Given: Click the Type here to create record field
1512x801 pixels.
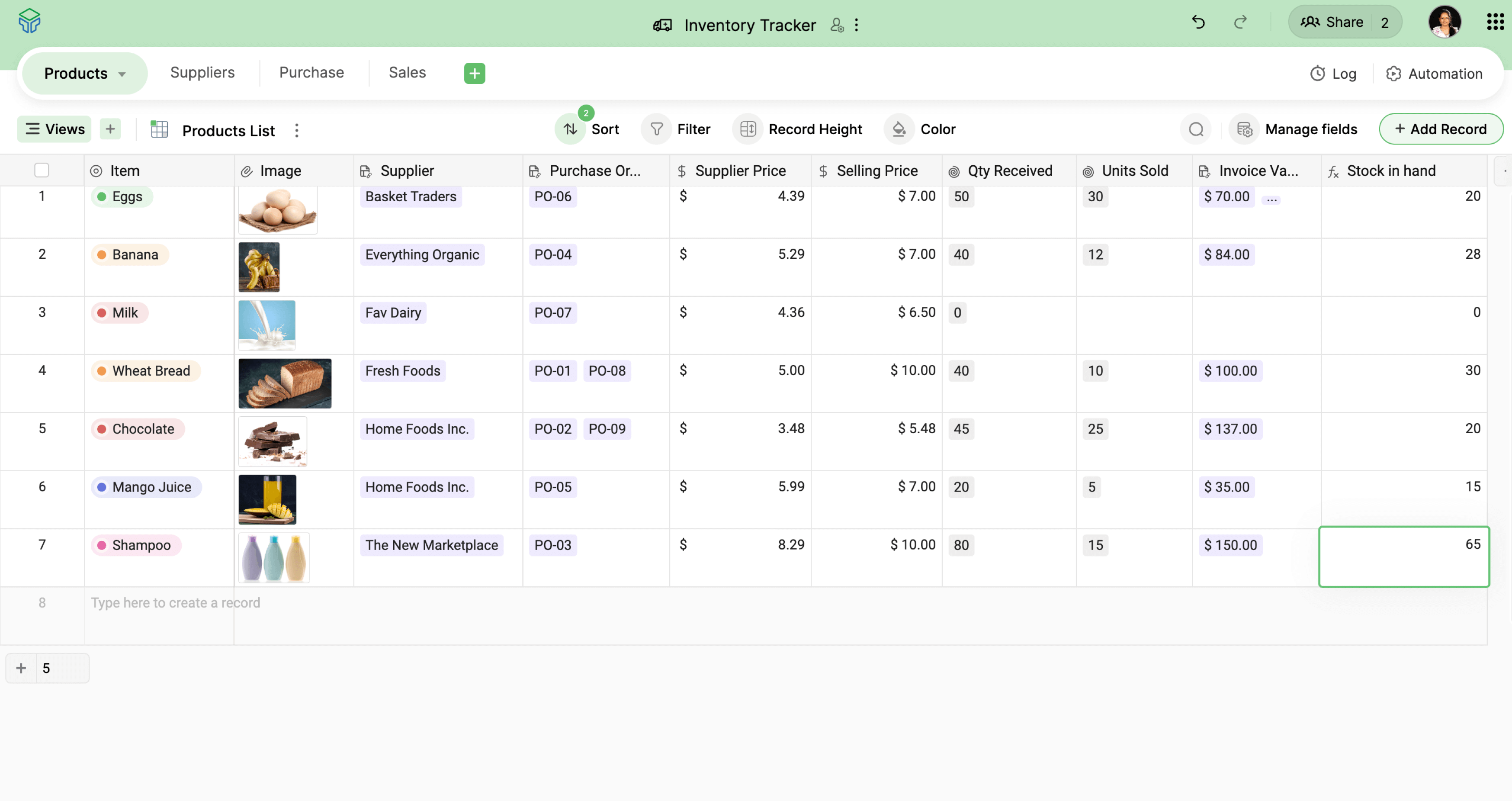Looking at the screenshot, I should (175, 602).
